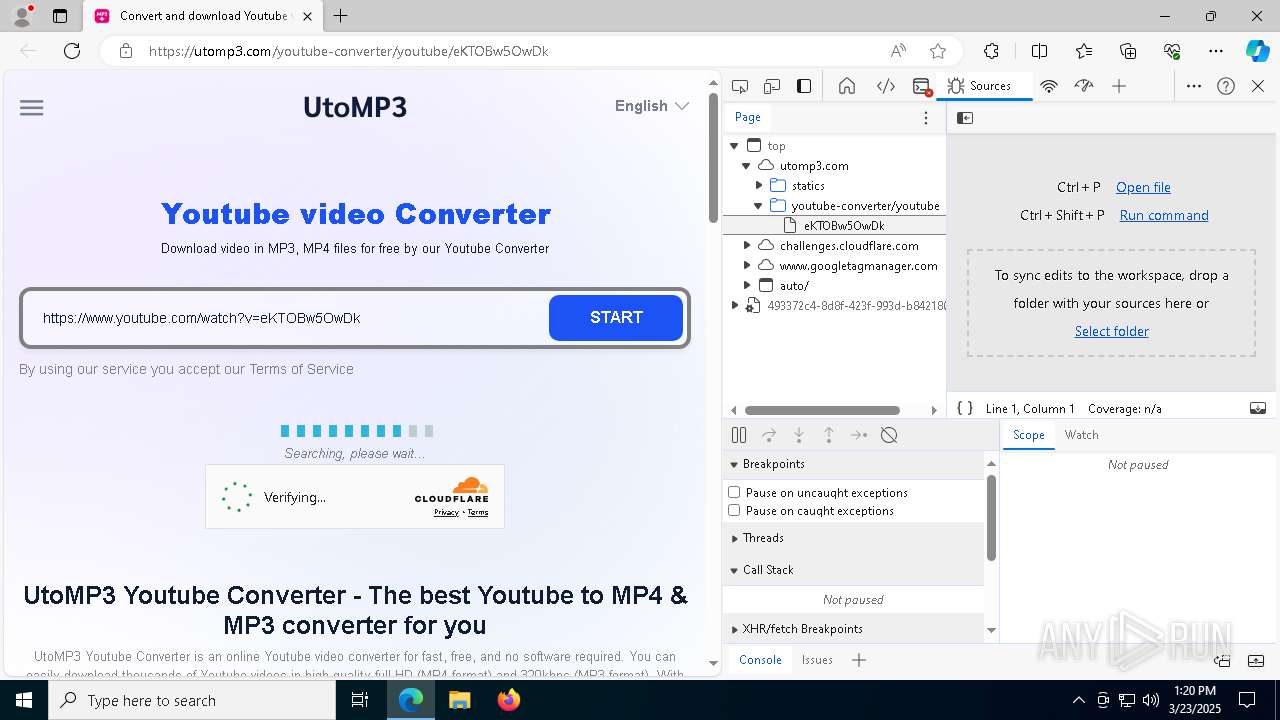Open Customize and control DevTools menu

click(1194, 86)
